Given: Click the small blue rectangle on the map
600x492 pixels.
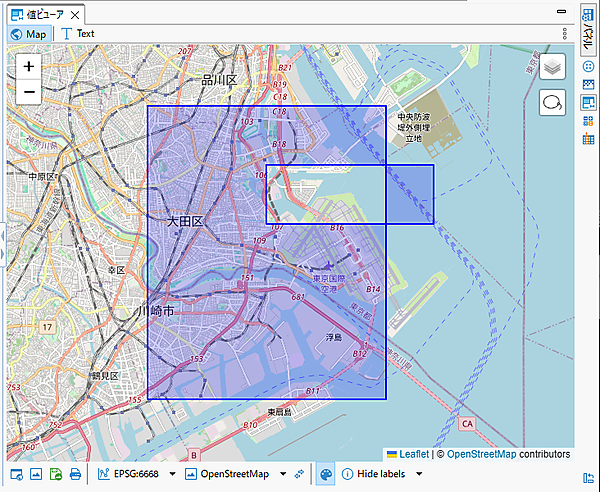Looking at the screenshot, I should 410,193.
